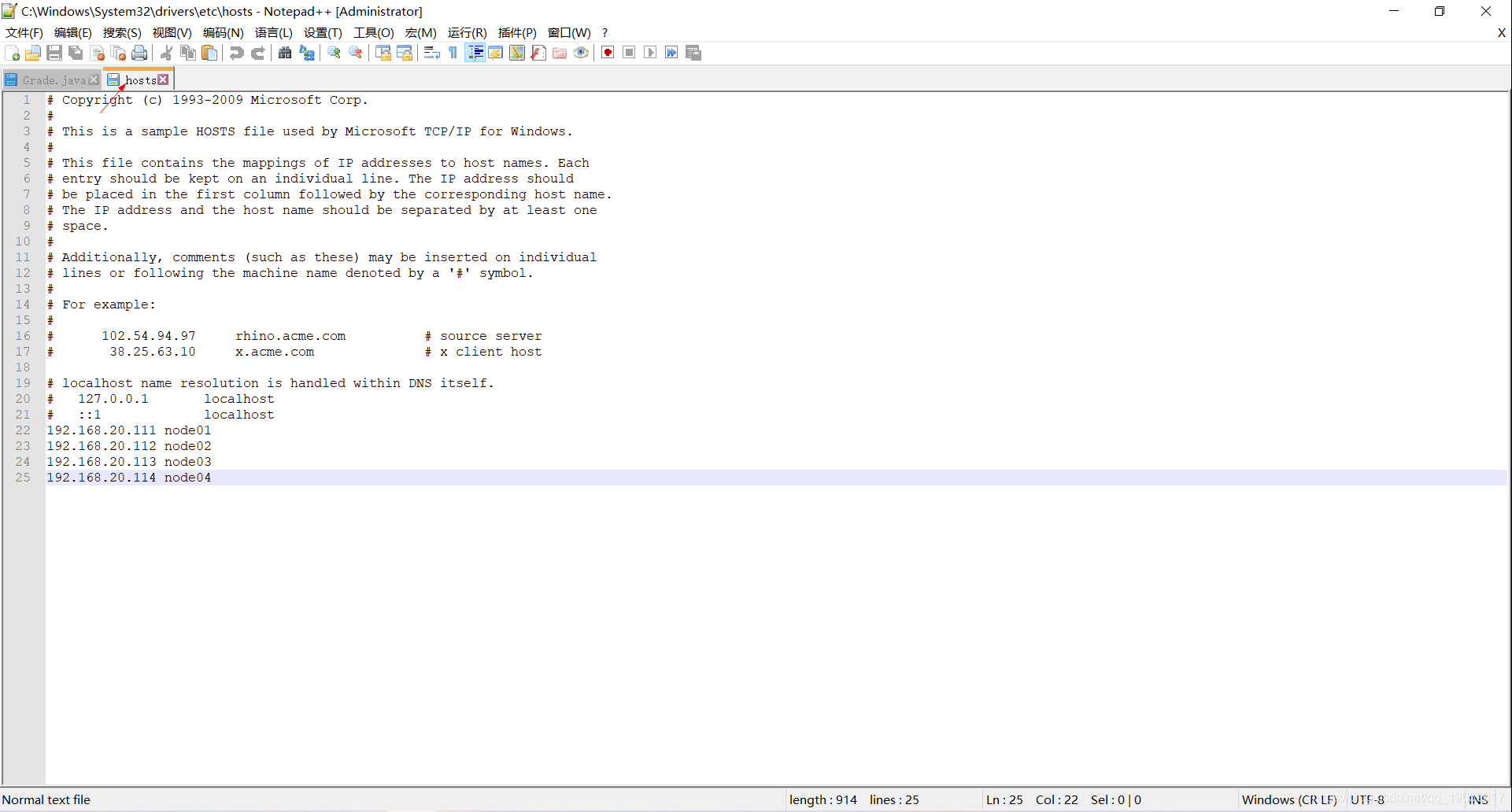Screen dimensions: 1512x812
Task: Open the 视图(V) menu
Action: [172, 32]
